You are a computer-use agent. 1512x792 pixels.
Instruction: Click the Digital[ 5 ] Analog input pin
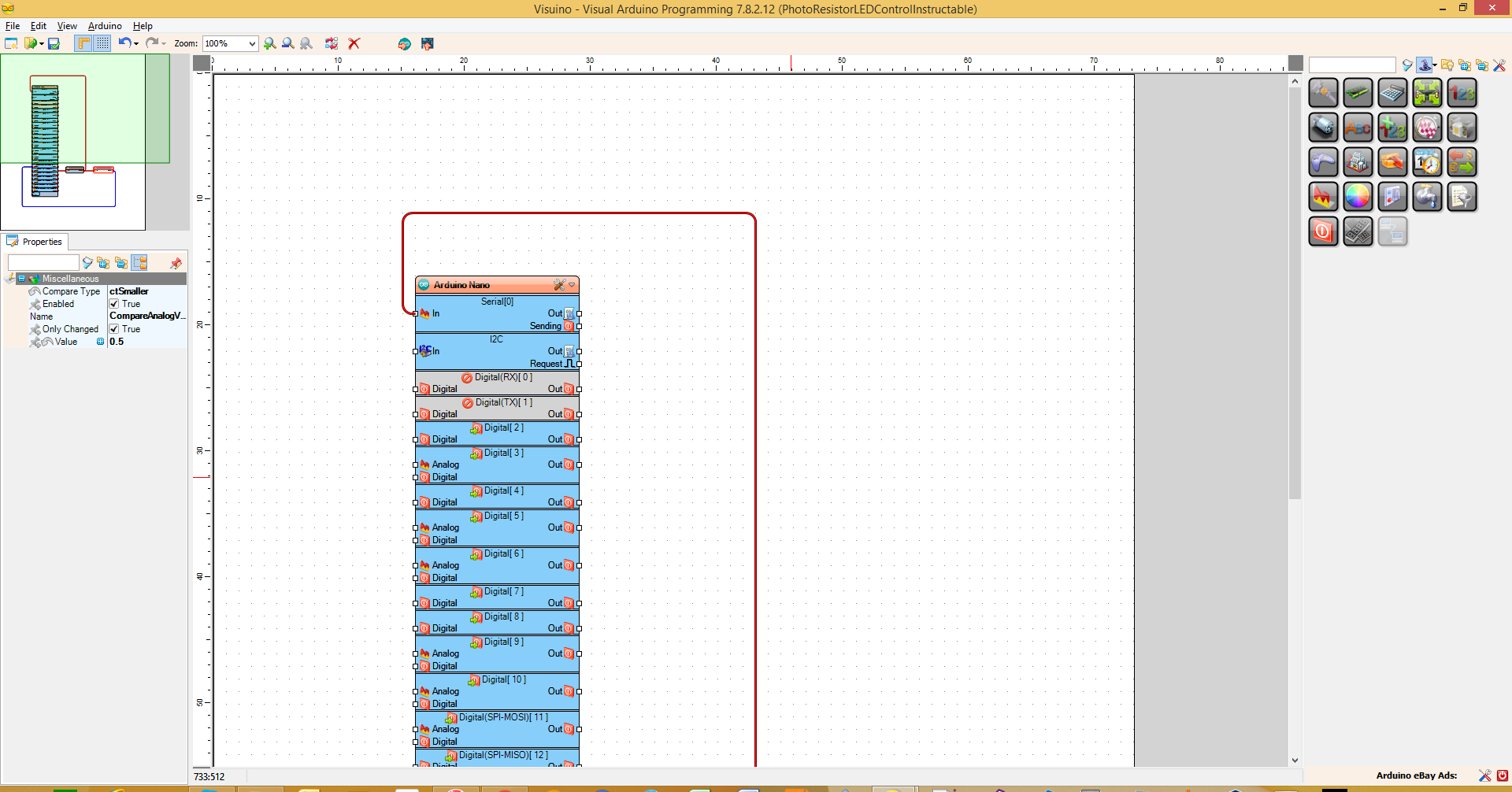click(416, 527)
